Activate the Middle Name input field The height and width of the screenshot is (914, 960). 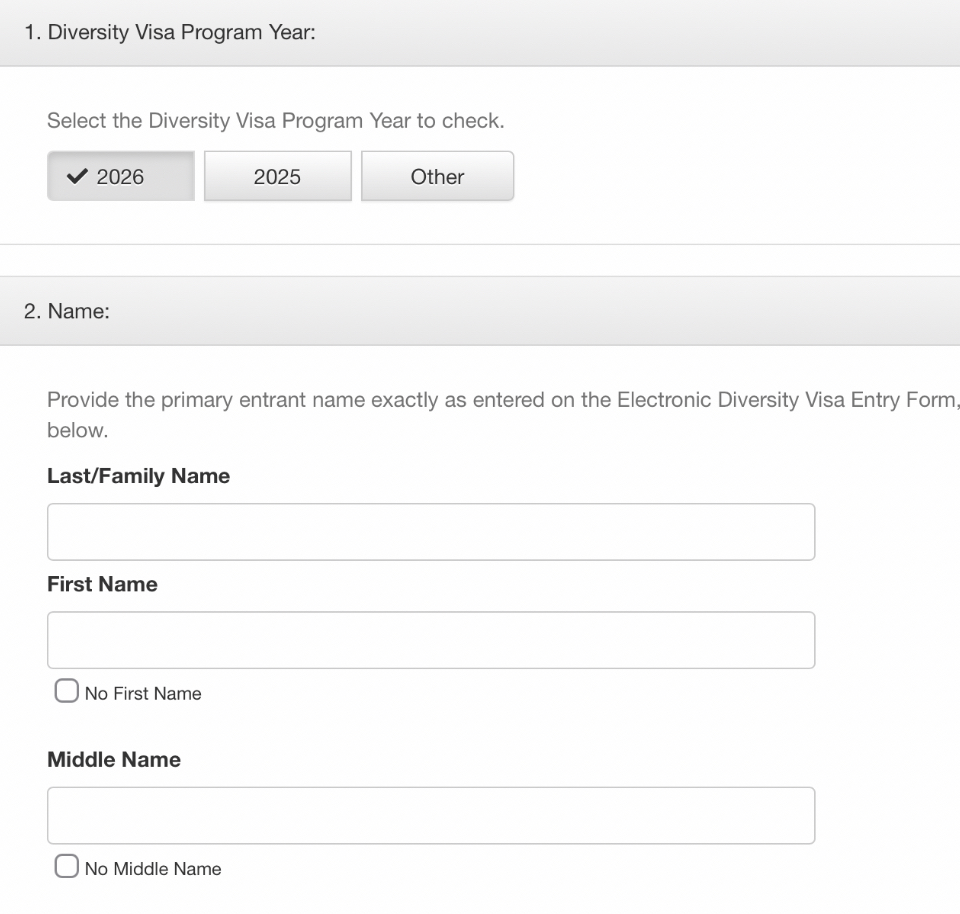[431, 815]
